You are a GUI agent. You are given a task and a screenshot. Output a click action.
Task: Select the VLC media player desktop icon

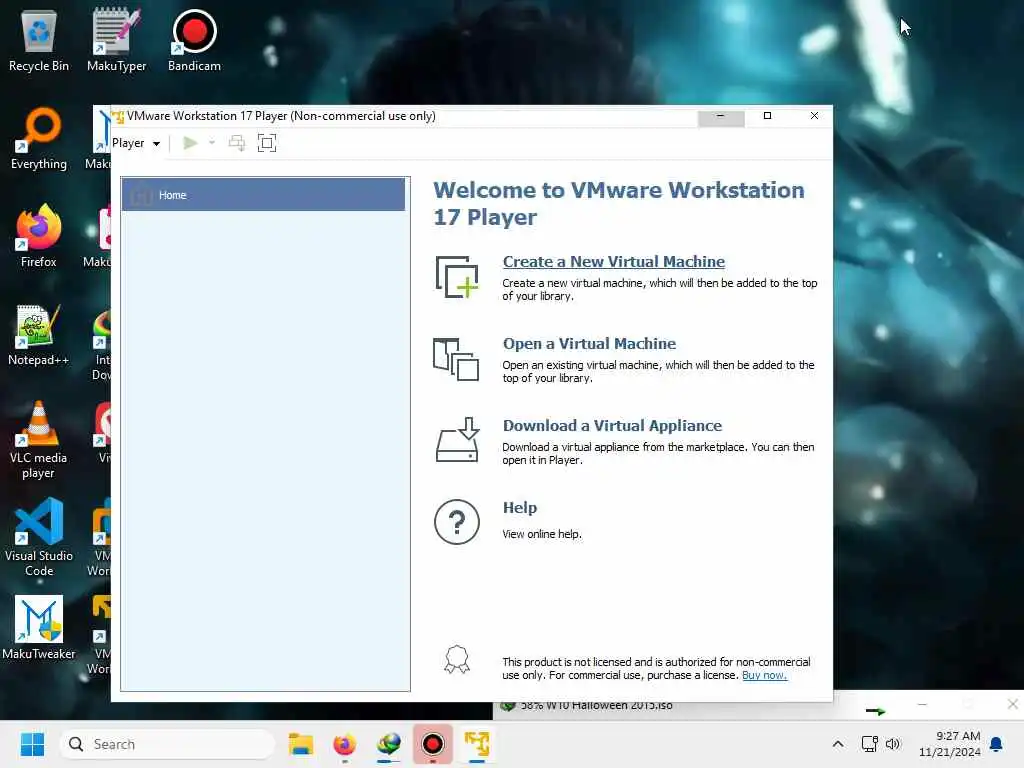tap(39, 440)
